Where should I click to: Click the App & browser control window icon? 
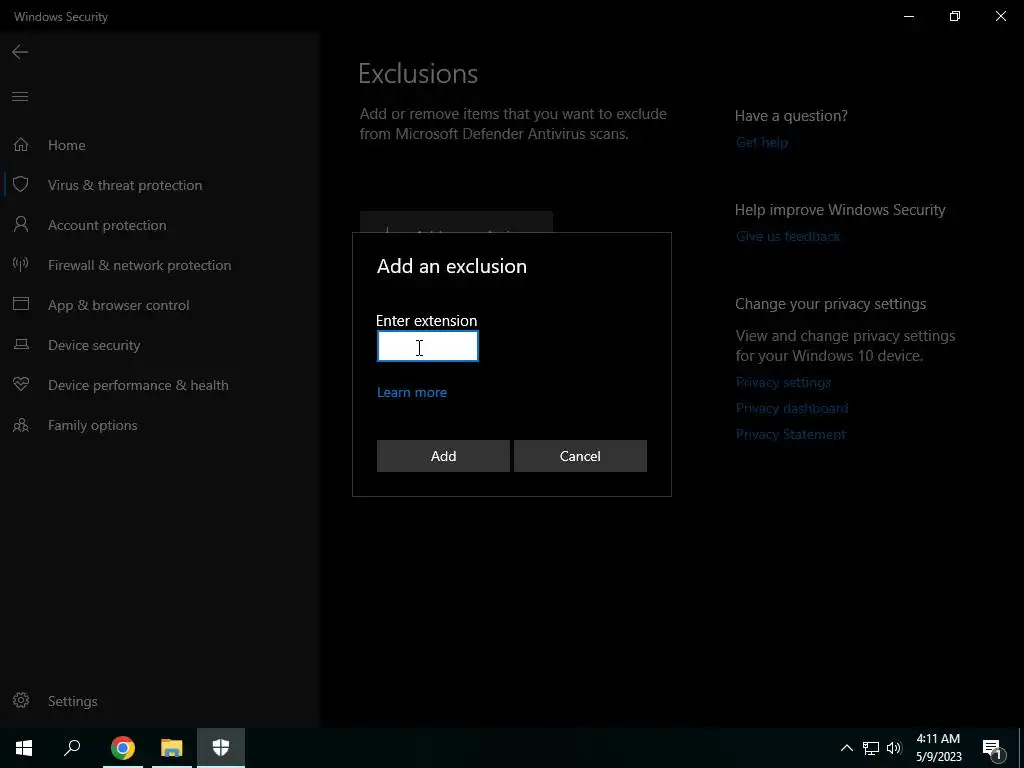pos(21,304)
